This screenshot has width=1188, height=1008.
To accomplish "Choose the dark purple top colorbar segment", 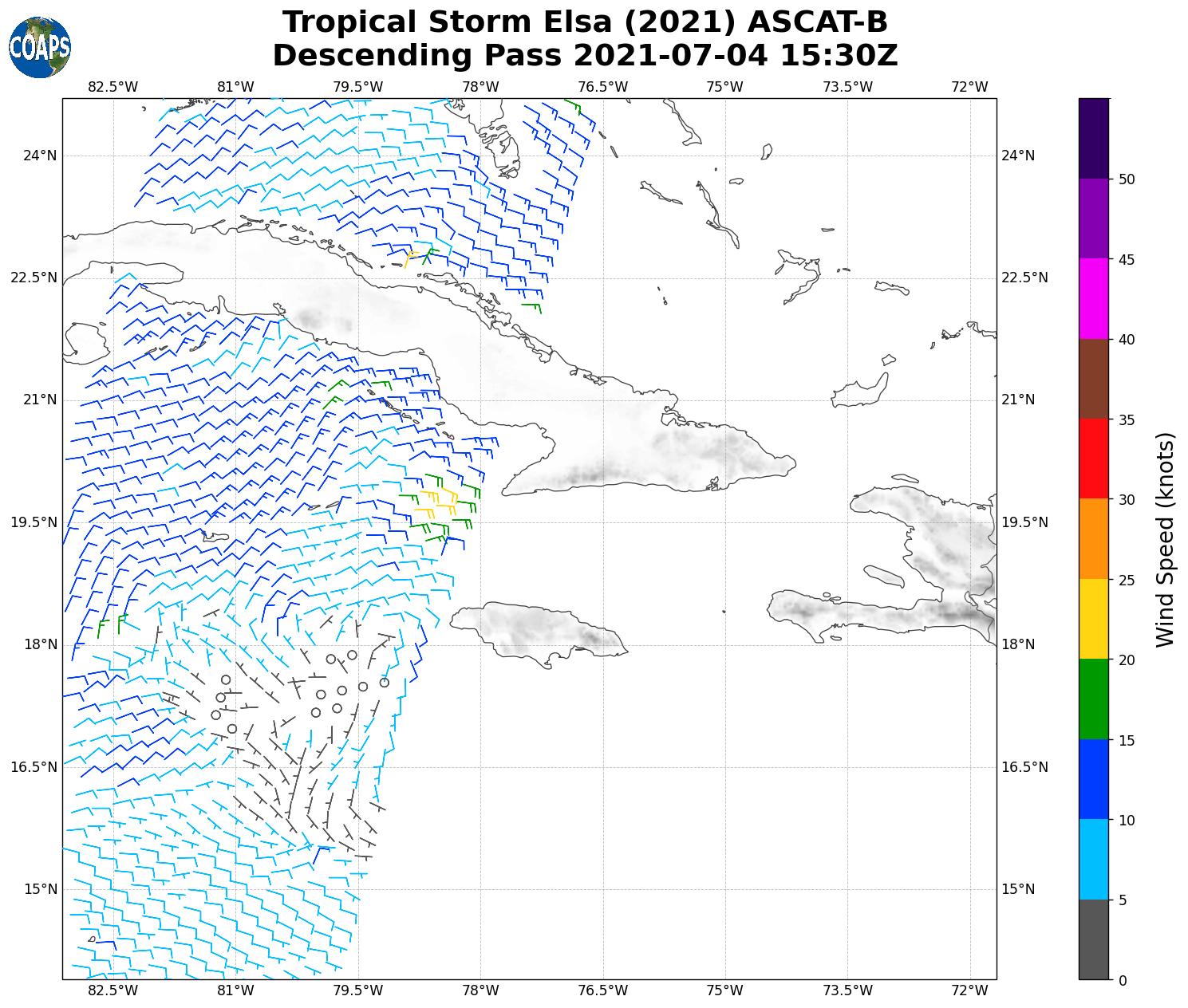I will [x=1093, y=138].
